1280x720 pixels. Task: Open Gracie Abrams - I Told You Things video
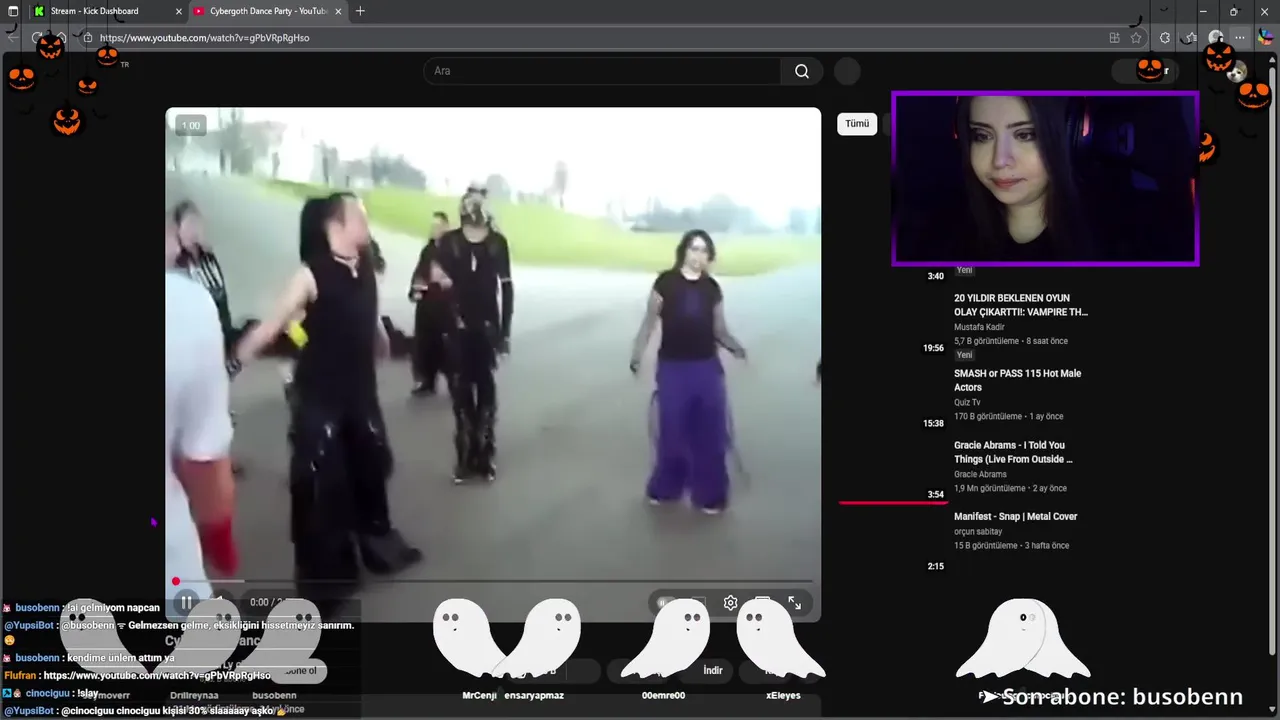pyautogui.click(x=1013, y=452)
